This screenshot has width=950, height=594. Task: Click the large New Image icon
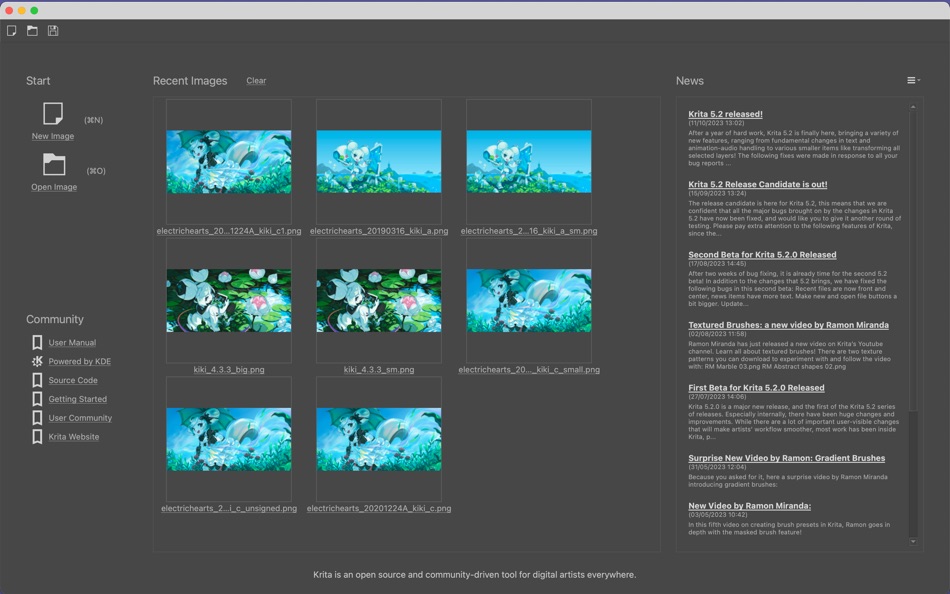pos(53,113)
